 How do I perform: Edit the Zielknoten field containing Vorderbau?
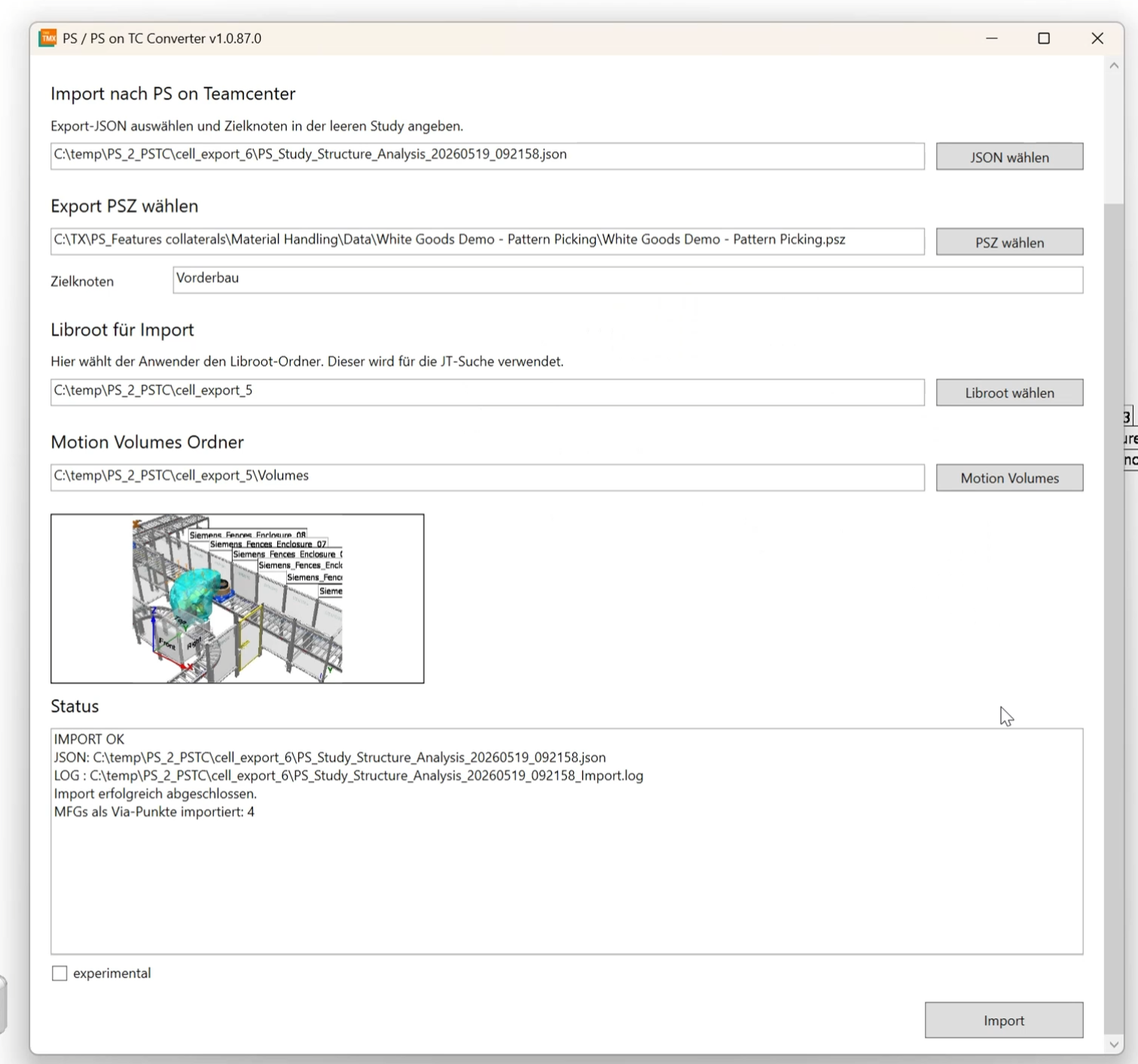pos(627,279)
